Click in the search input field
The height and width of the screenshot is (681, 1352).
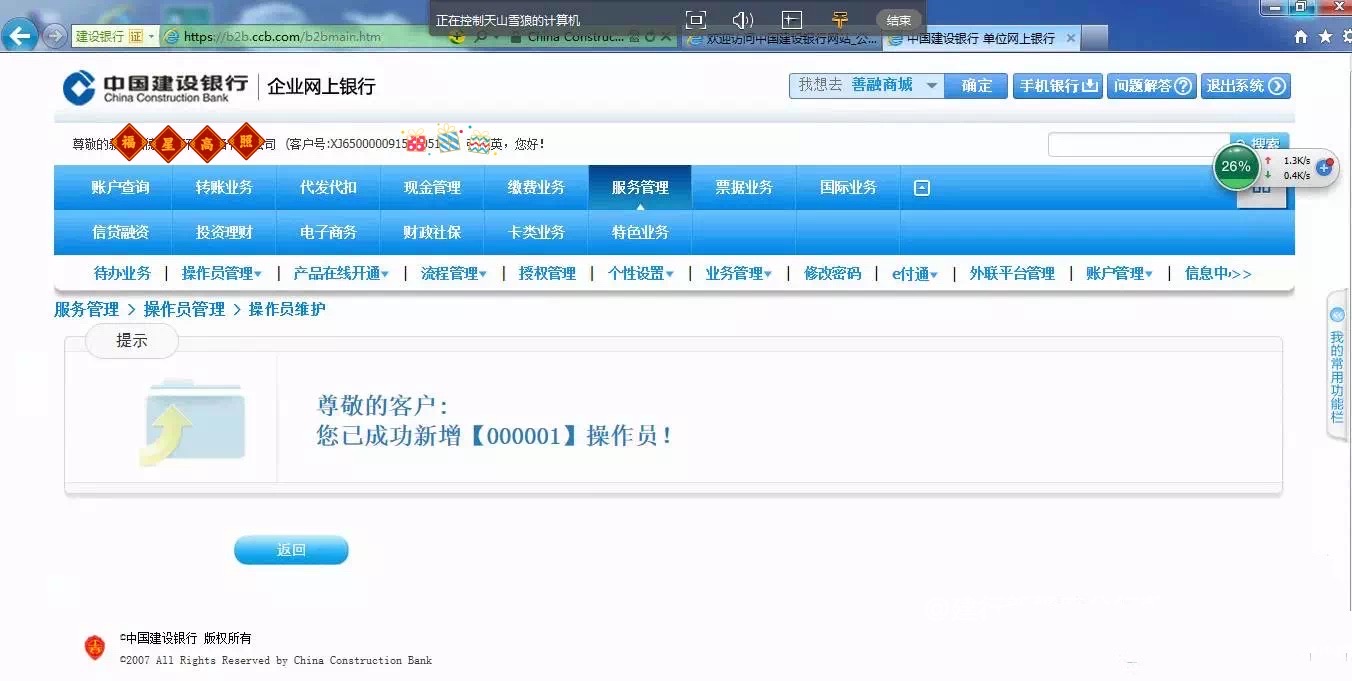point(1139,144)
